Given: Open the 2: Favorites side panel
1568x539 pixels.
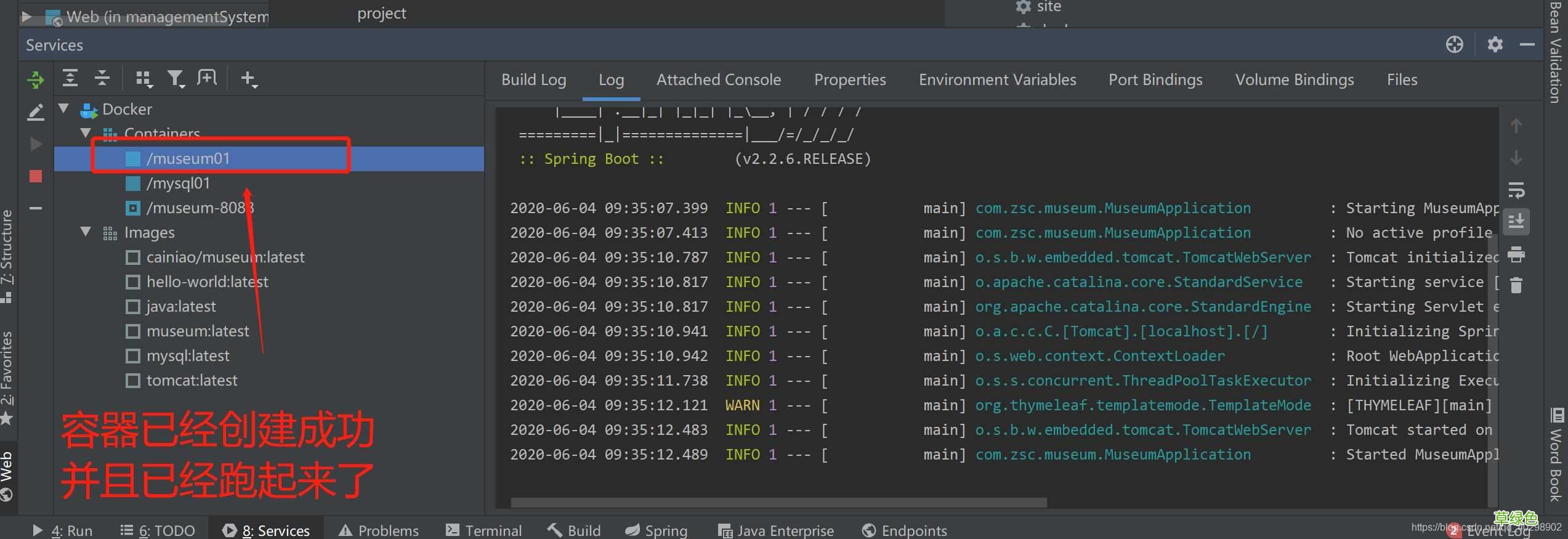Looking at the screenshot, I should (x=7, y=378).
